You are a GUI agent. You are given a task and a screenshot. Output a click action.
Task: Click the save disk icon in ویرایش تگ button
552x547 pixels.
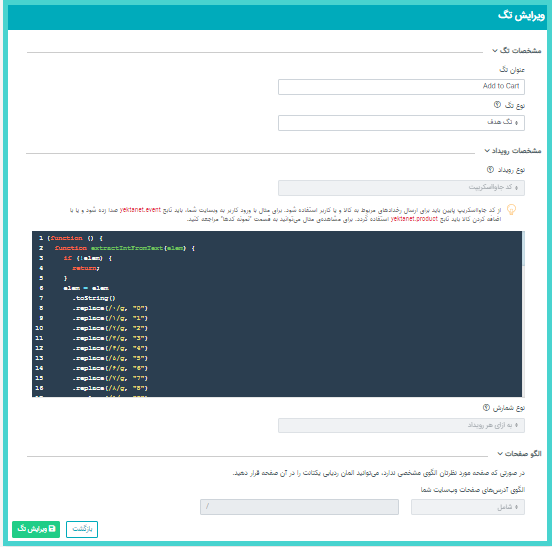(x=52, y=529)
